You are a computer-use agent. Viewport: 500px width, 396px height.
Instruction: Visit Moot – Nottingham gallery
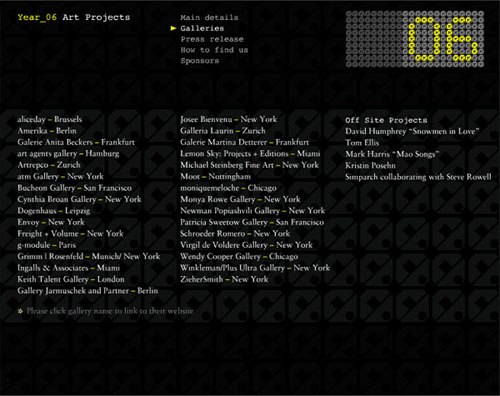pos(215,176)
